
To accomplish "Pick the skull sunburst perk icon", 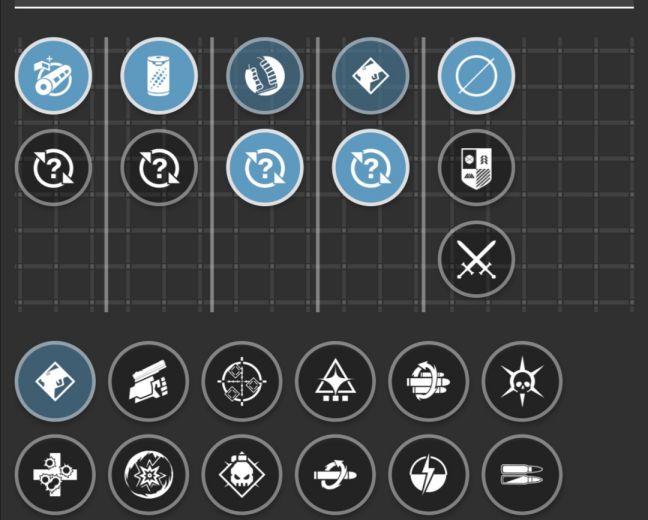I will pyautogui.click(x=522, y=381).
